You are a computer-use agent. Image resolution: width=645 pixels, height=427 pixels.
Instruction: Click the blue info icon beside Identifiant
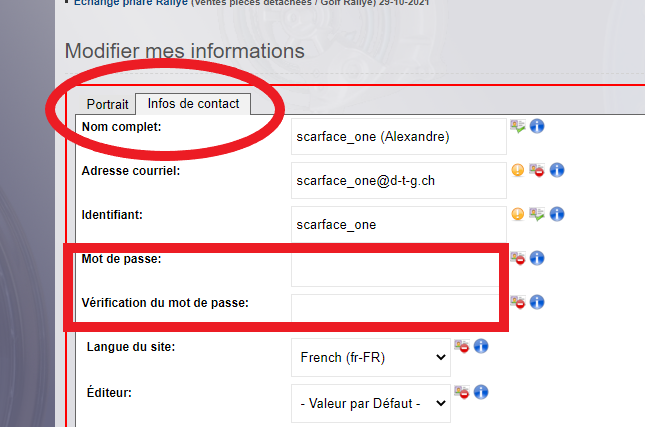(x=557, y=214)
